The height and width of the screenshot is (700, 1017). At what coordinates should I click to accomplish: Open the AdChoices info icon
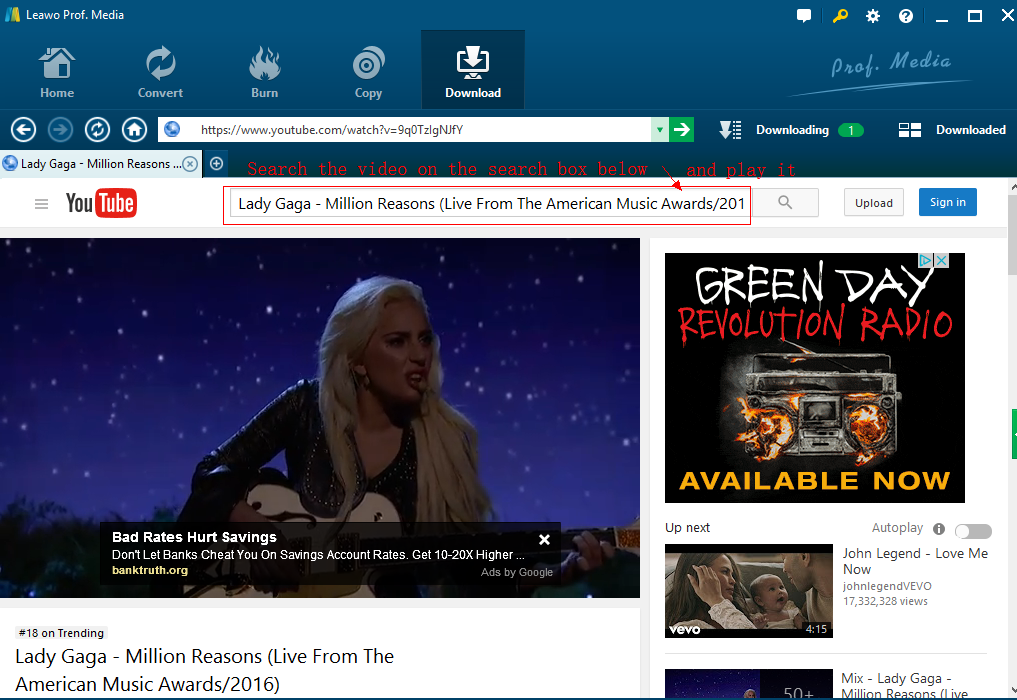pyautogui.click(x=926, y=260)
